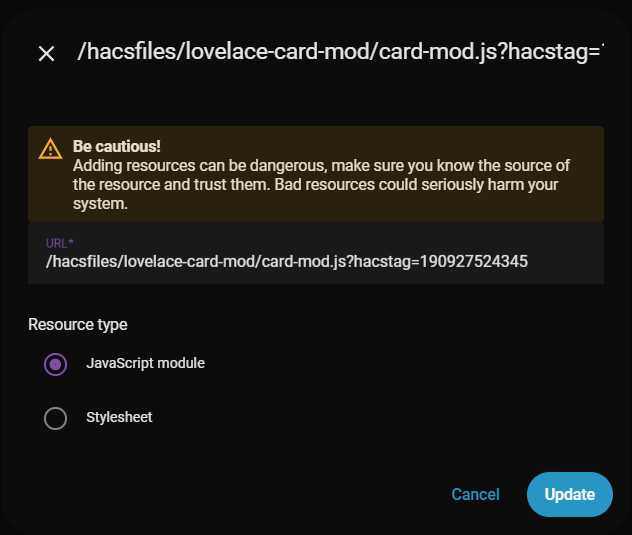The width and height of the screenshot is (632, 535).
Task: Click the word lovelace-card-mod in the URL field
Action: [190, 261]
